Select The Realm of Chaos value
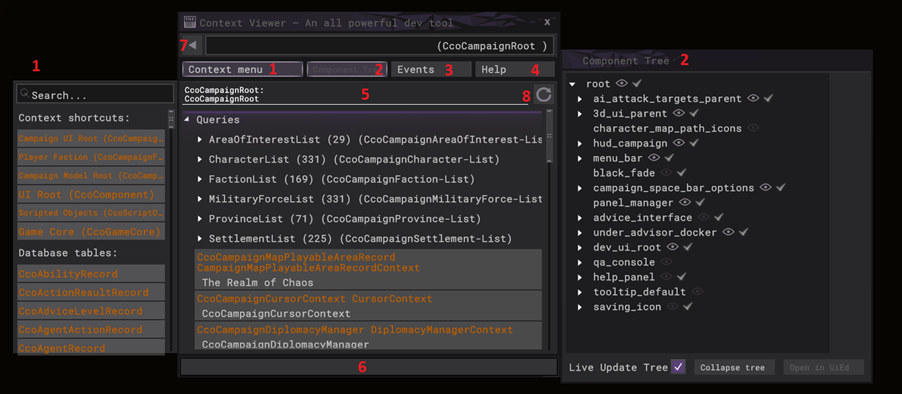This screenshot has height=394, width=902. click(x=258, y=283)
